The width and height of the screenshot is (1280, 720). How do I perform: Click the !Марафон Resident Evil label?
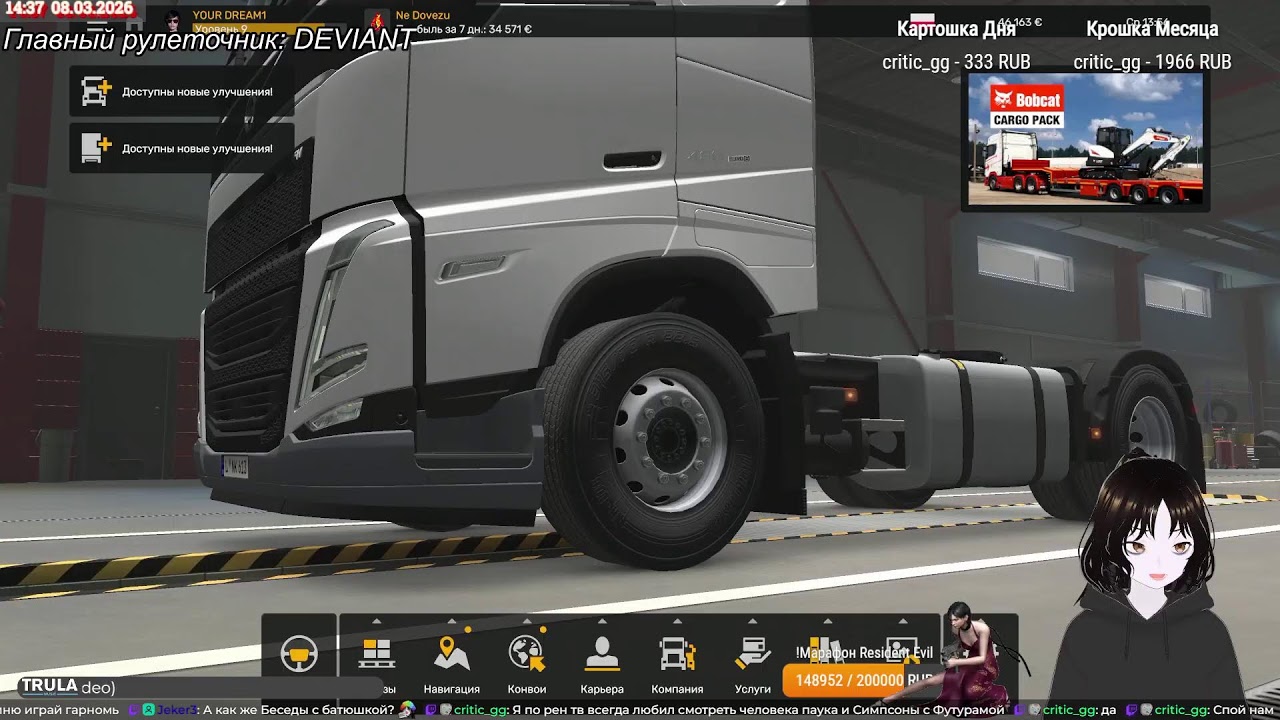click(x=864, y=653)
